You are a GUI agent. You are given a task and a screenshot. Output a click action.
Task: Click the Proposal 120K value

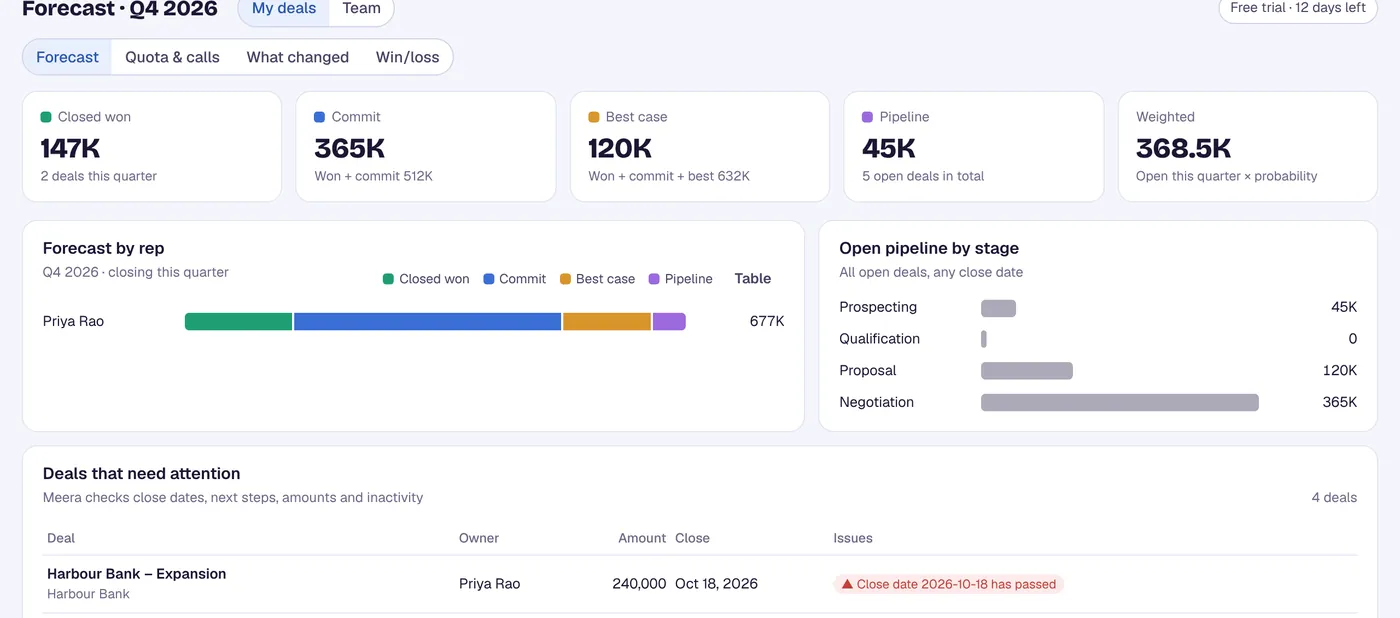click(1339, 370)
